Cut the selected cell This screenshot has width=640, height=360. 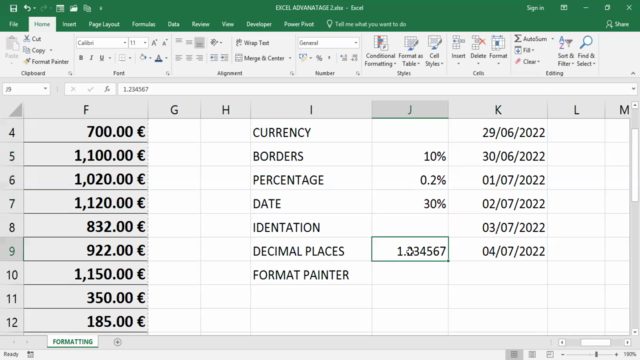(x=32, y=39)
